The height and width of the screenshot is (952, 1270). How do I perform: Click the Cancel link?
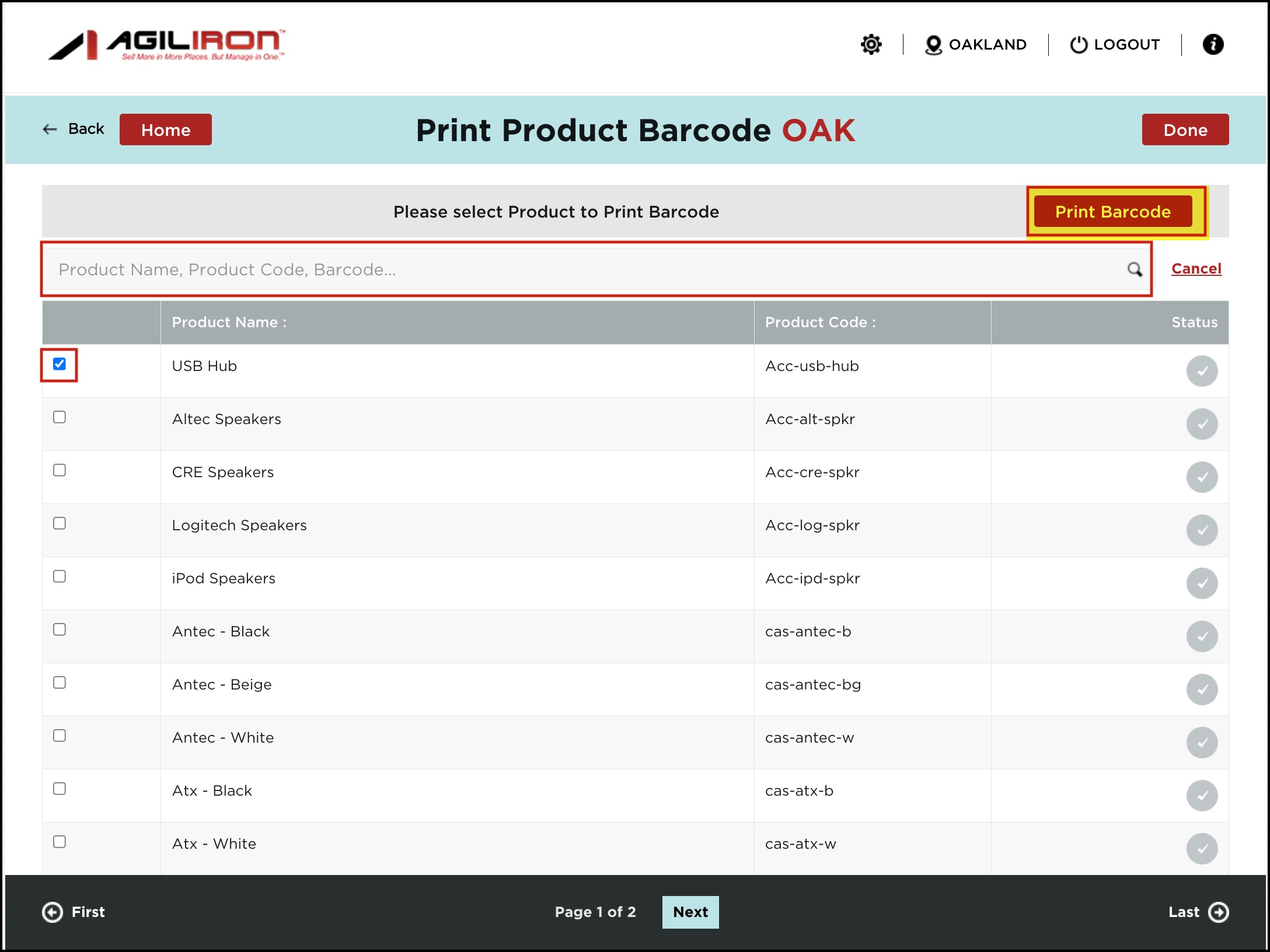click(x=1196, y=268)
